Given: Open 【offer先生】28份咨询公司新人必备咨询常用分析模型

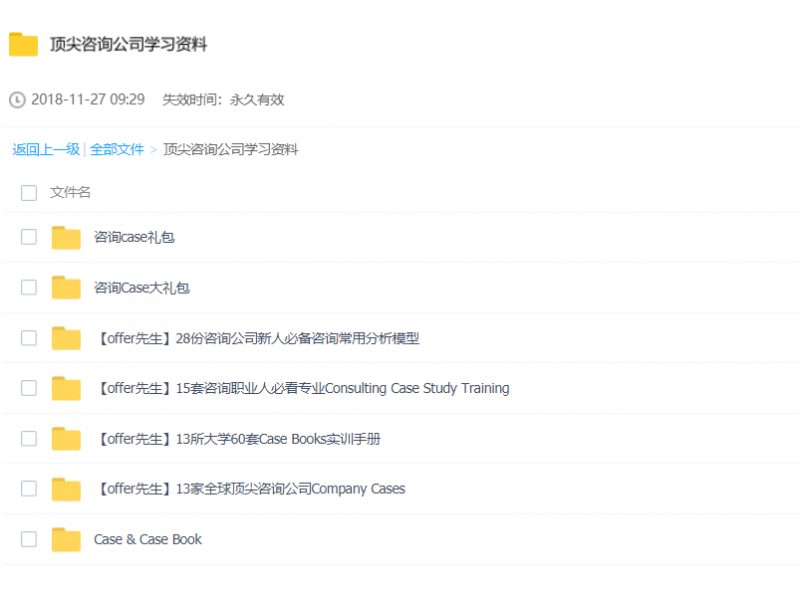Looking at the screenshot, I should click(257, 338).
